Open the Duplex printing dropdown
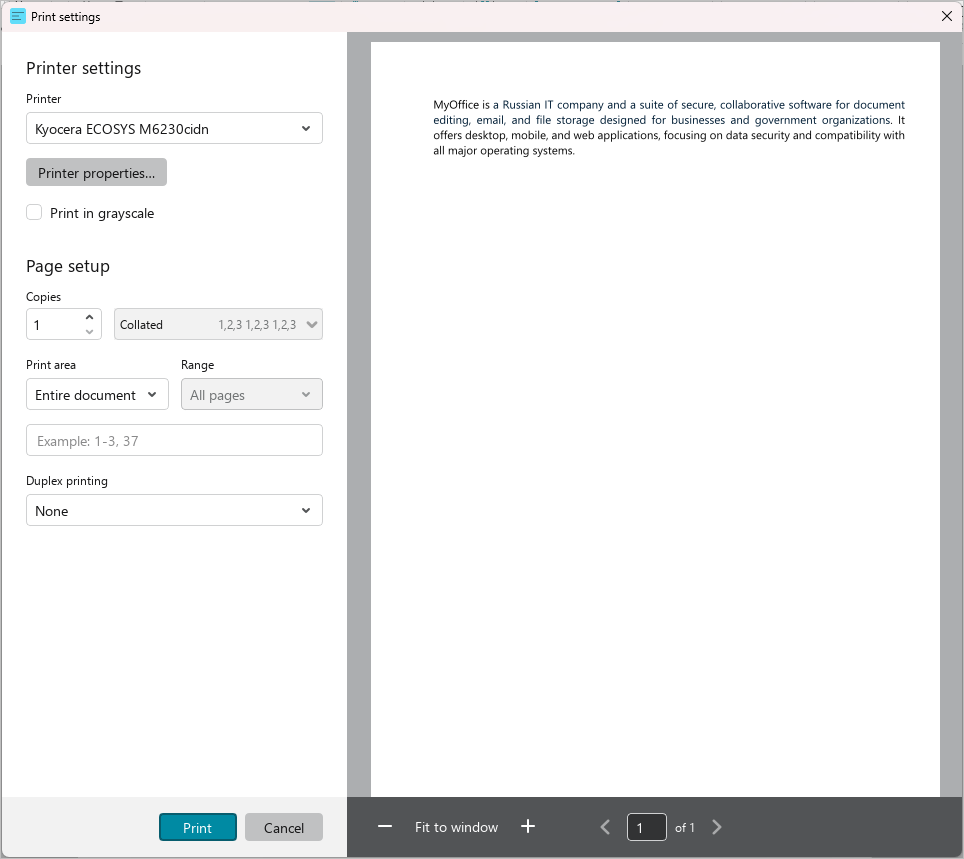Screen dimensions: 964x859 pyautogui.click(x=174, y=510)
